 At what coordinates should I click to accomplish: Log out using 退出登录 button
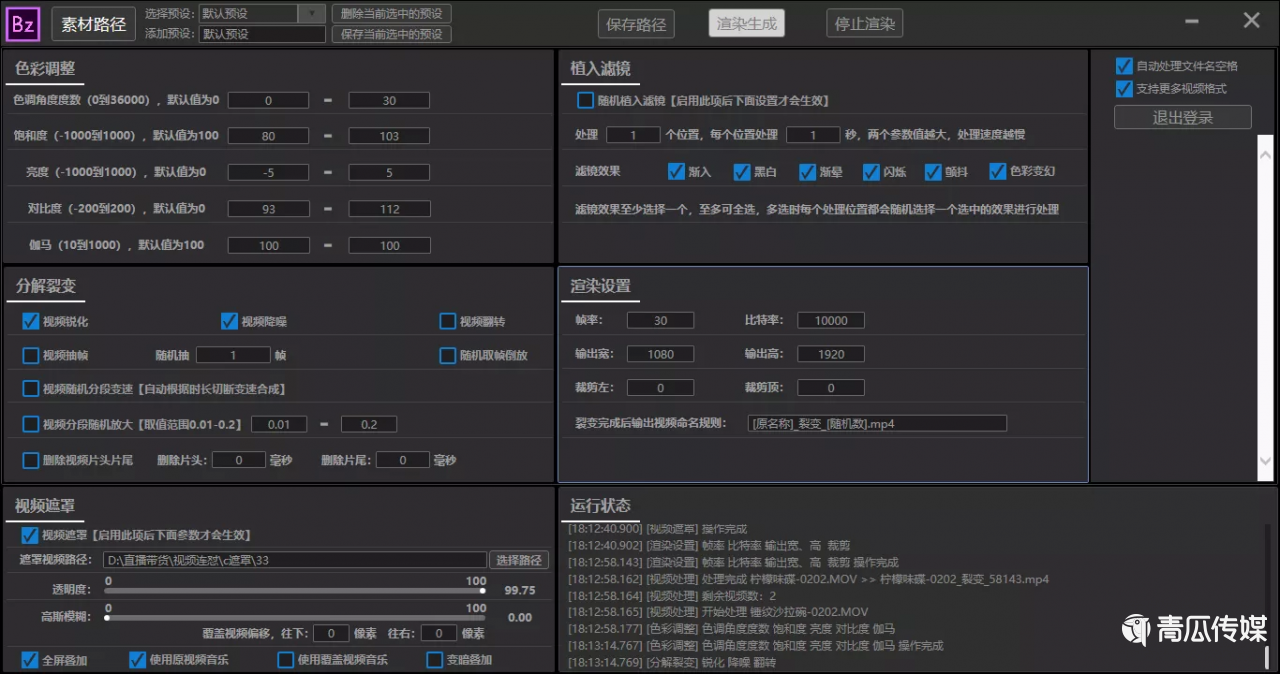pos(1182,117)
